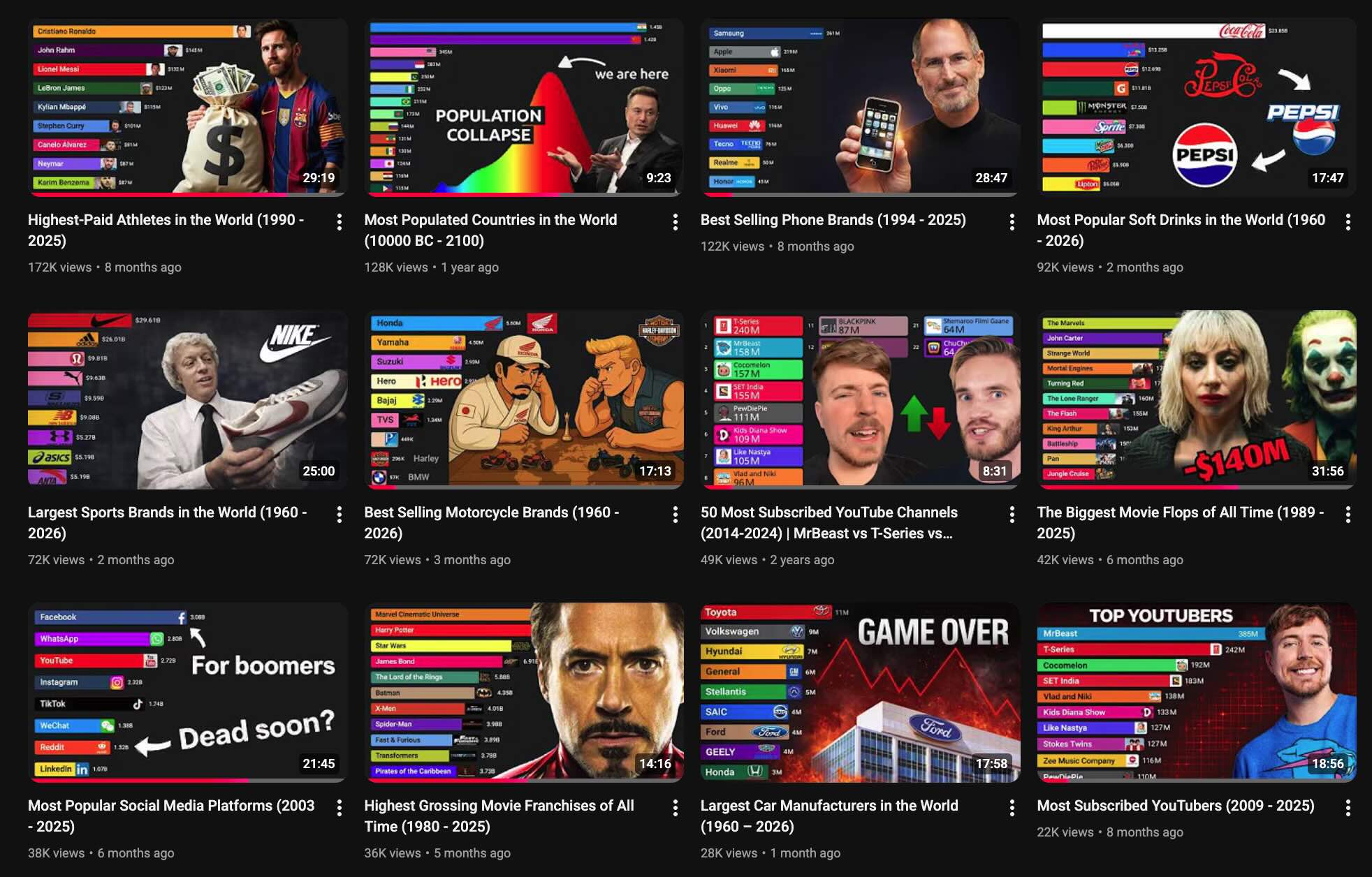Open options menu for Largest Sports Brands video
The image size is (1372, 877).
(x=340, y=515)
